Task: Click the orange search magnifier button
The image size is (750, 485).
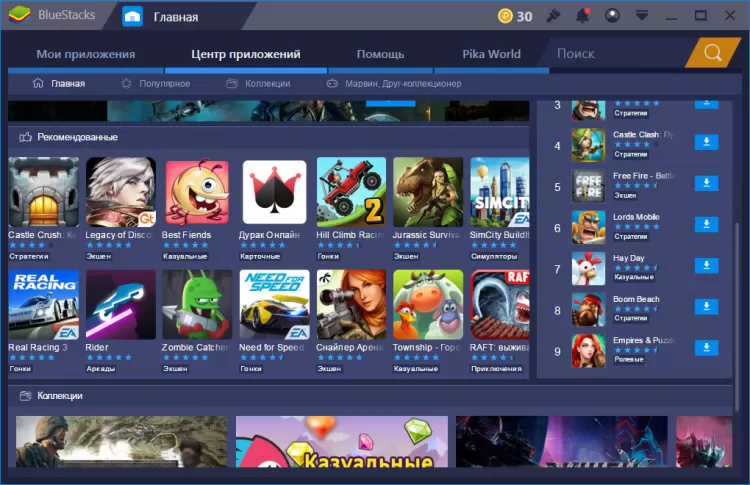Action: pyautogui.click(x=712, y=53)
